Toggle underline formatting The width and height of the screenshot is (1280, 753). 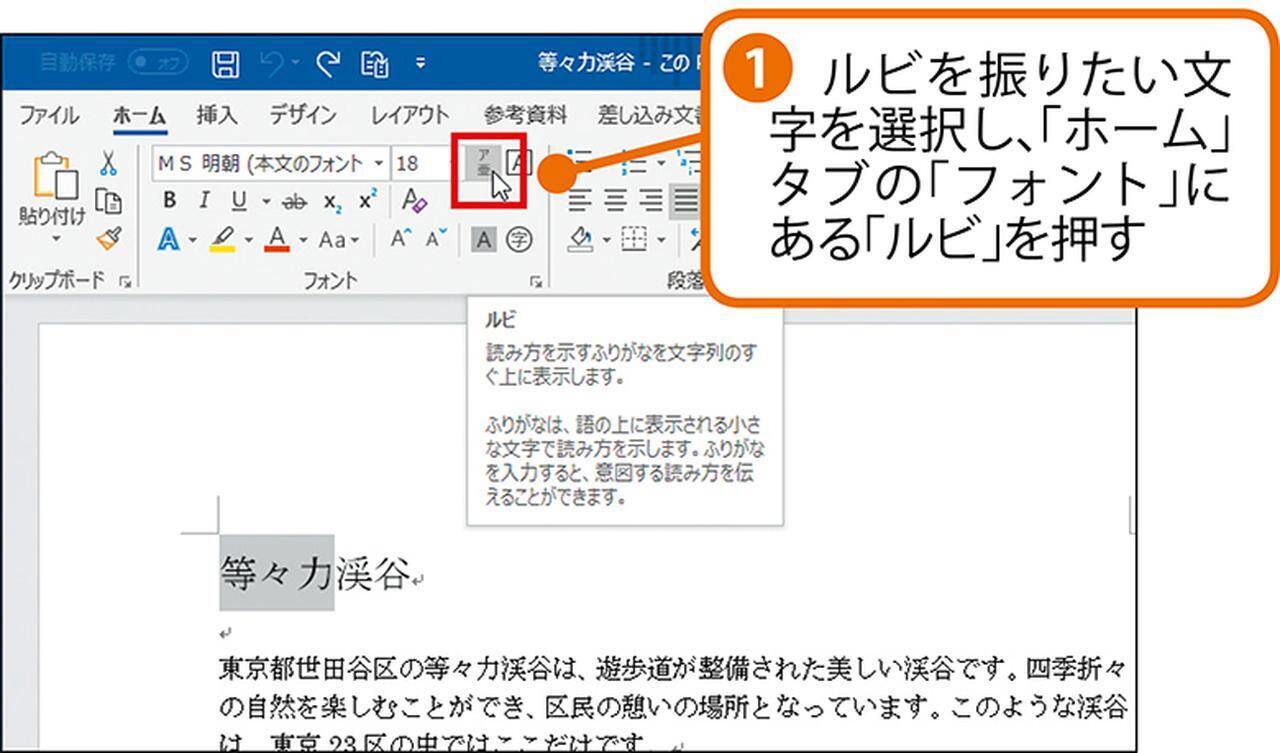[x=238, y=201]
